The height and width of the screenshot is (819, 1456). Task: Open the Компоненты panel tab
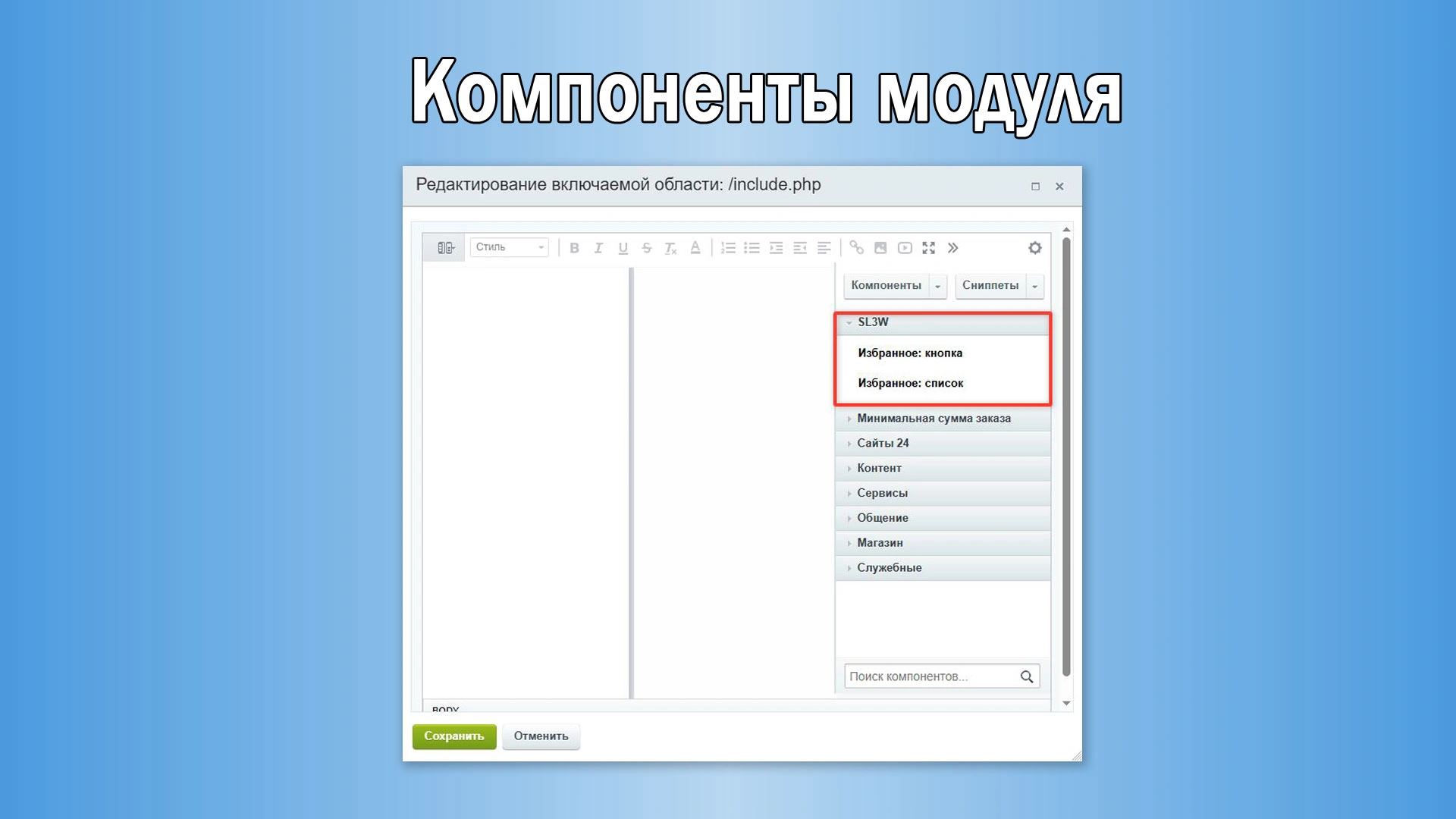[x=886, y=286]
